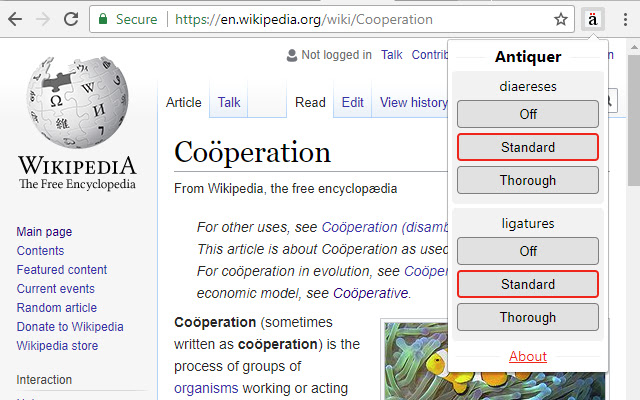This screenshot has width=640, height=400.
Task: Open the Talk tab beside Article
Action: tap(229, 102)
